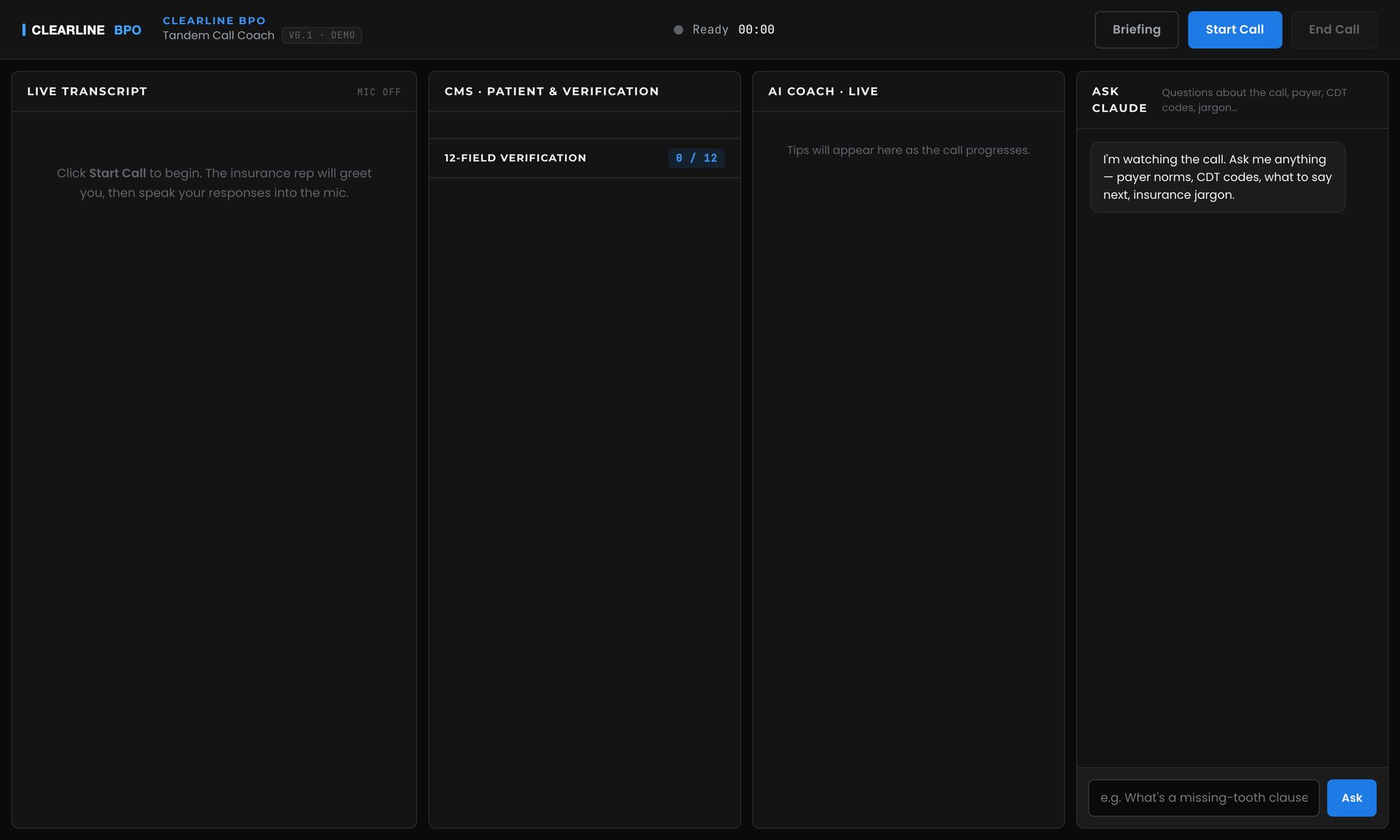Start the call with Start Call

pos(1234,30)
